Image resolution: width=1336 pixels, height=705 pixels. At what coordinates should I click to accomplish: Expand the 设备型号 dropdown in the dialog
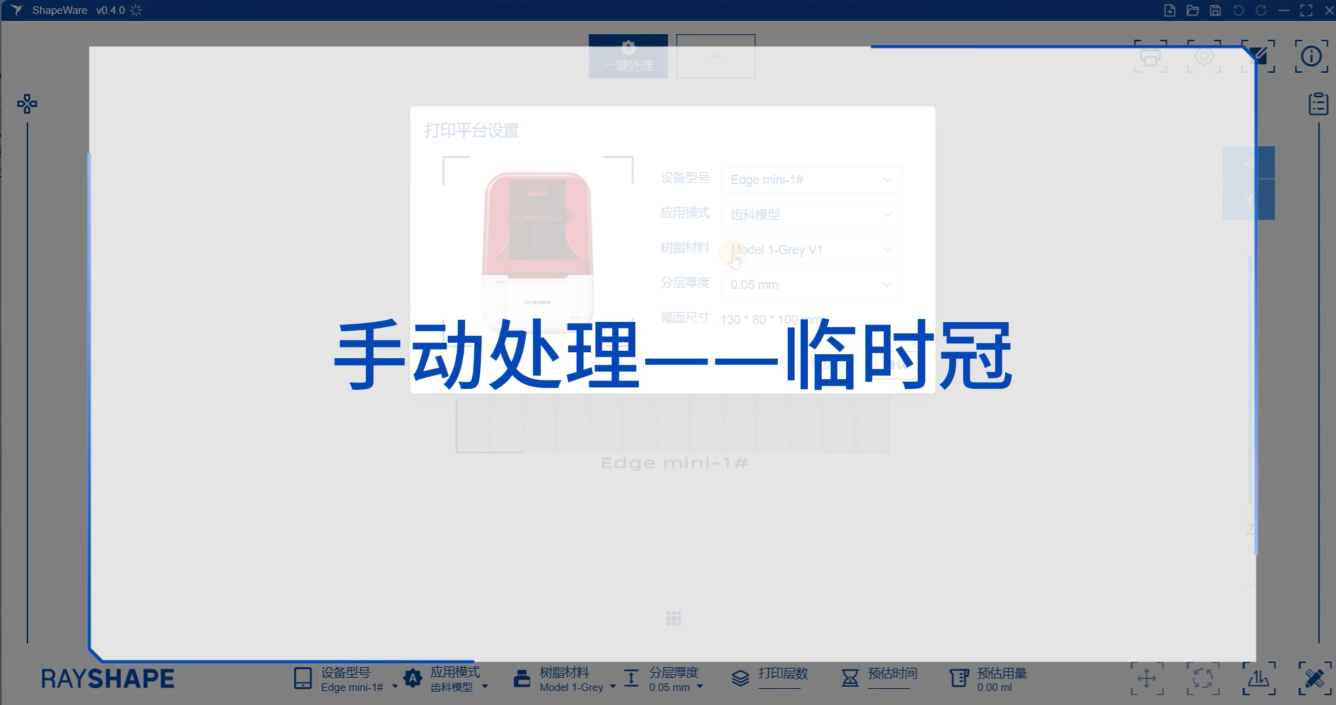[x=810, y=180]
